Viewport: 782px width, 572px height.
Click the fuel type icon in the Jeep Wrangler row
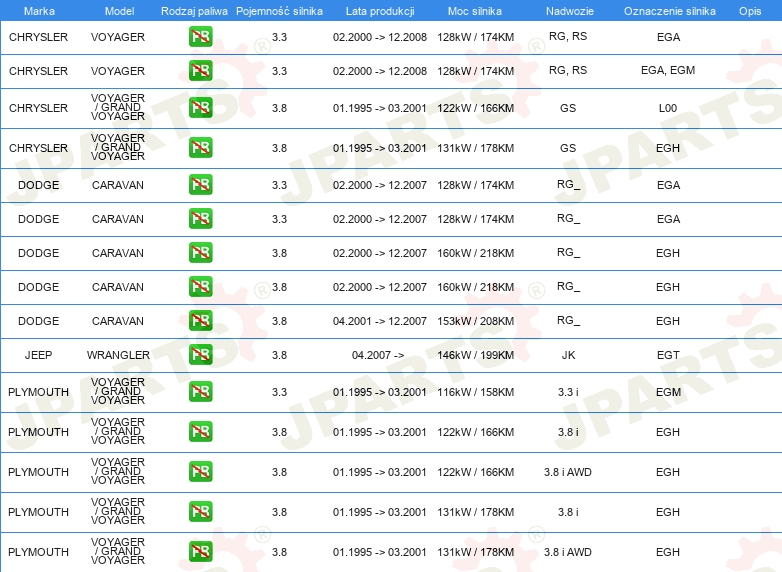click(200, 355)
